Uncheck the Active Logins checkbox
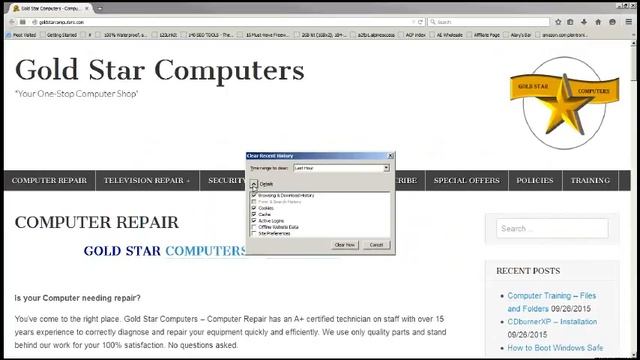 tap(254, 220)
